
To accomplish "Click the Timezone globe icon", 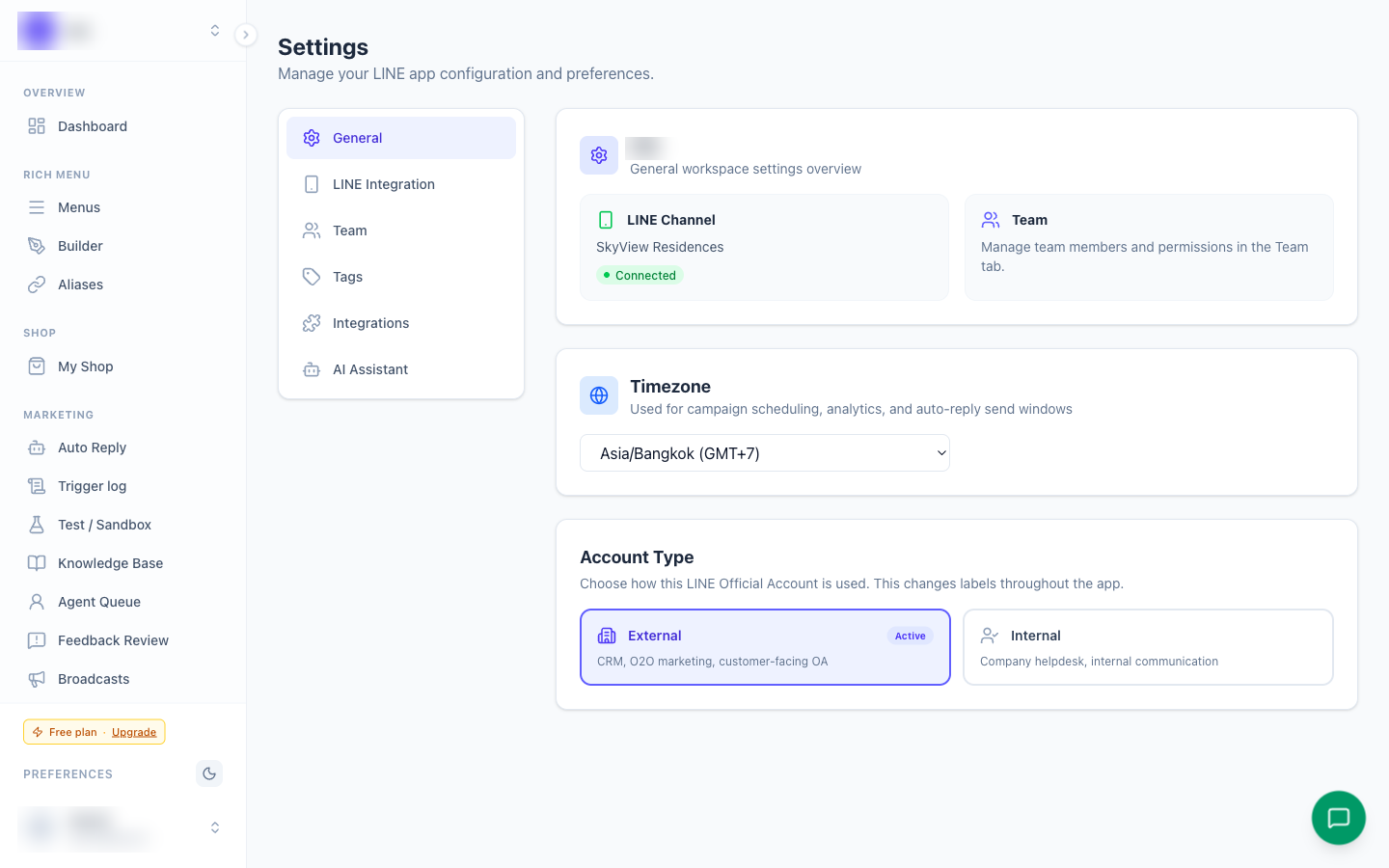I will 599,395.
